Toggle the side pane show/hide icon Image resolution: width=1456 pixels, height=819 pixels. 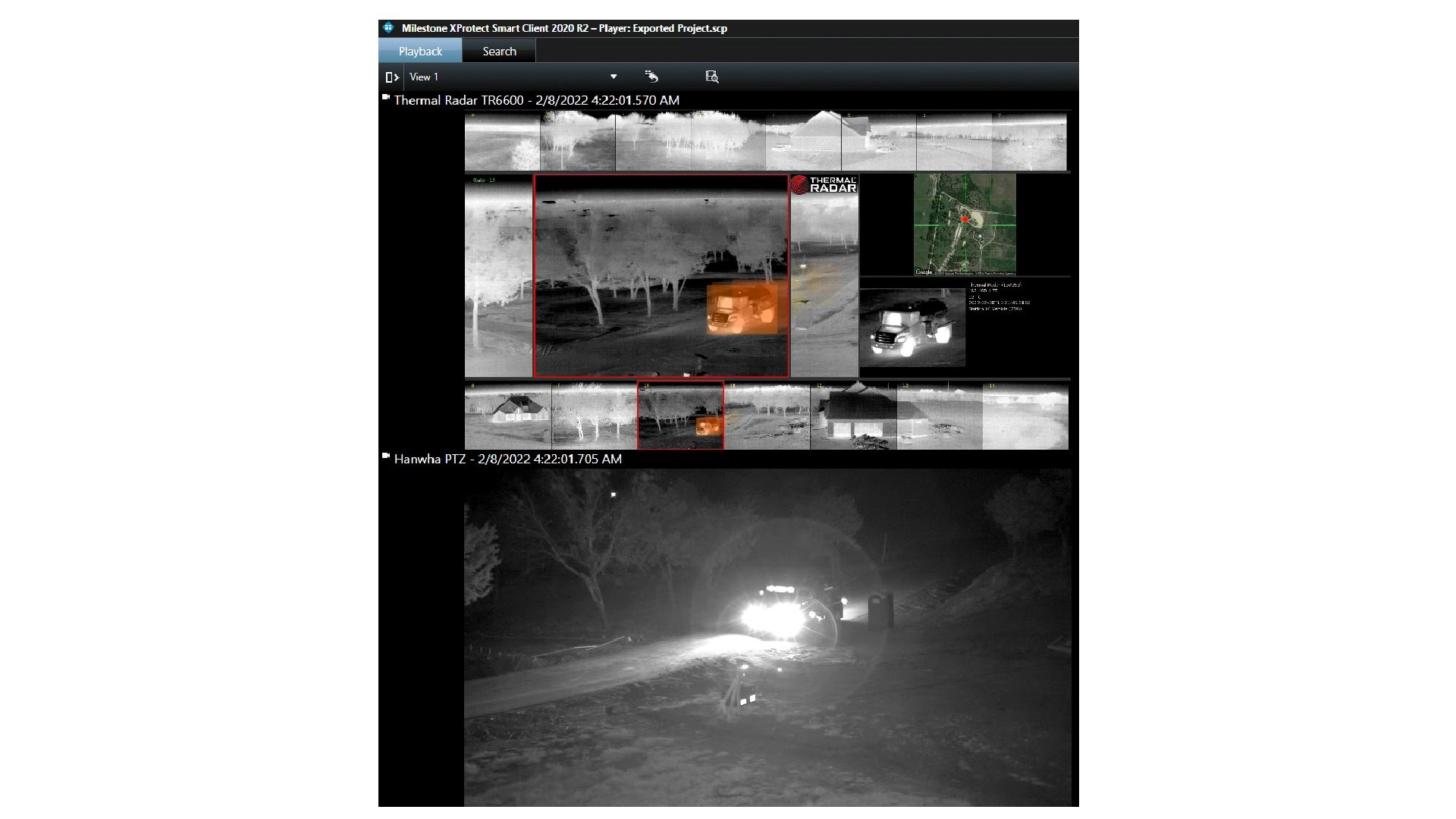(x=392, y=77)
